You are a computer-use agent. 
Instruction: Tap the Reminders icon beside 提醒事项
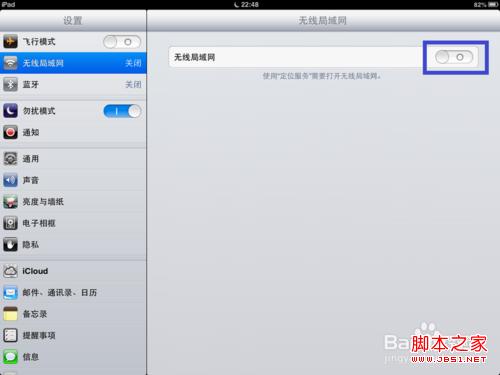[x=10, y=335]
